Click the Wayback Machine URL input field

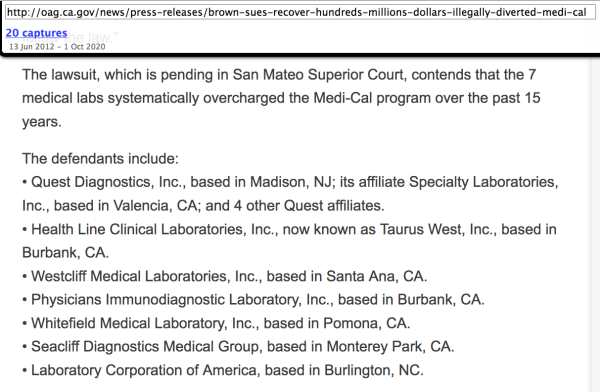[x=300, y=13]
